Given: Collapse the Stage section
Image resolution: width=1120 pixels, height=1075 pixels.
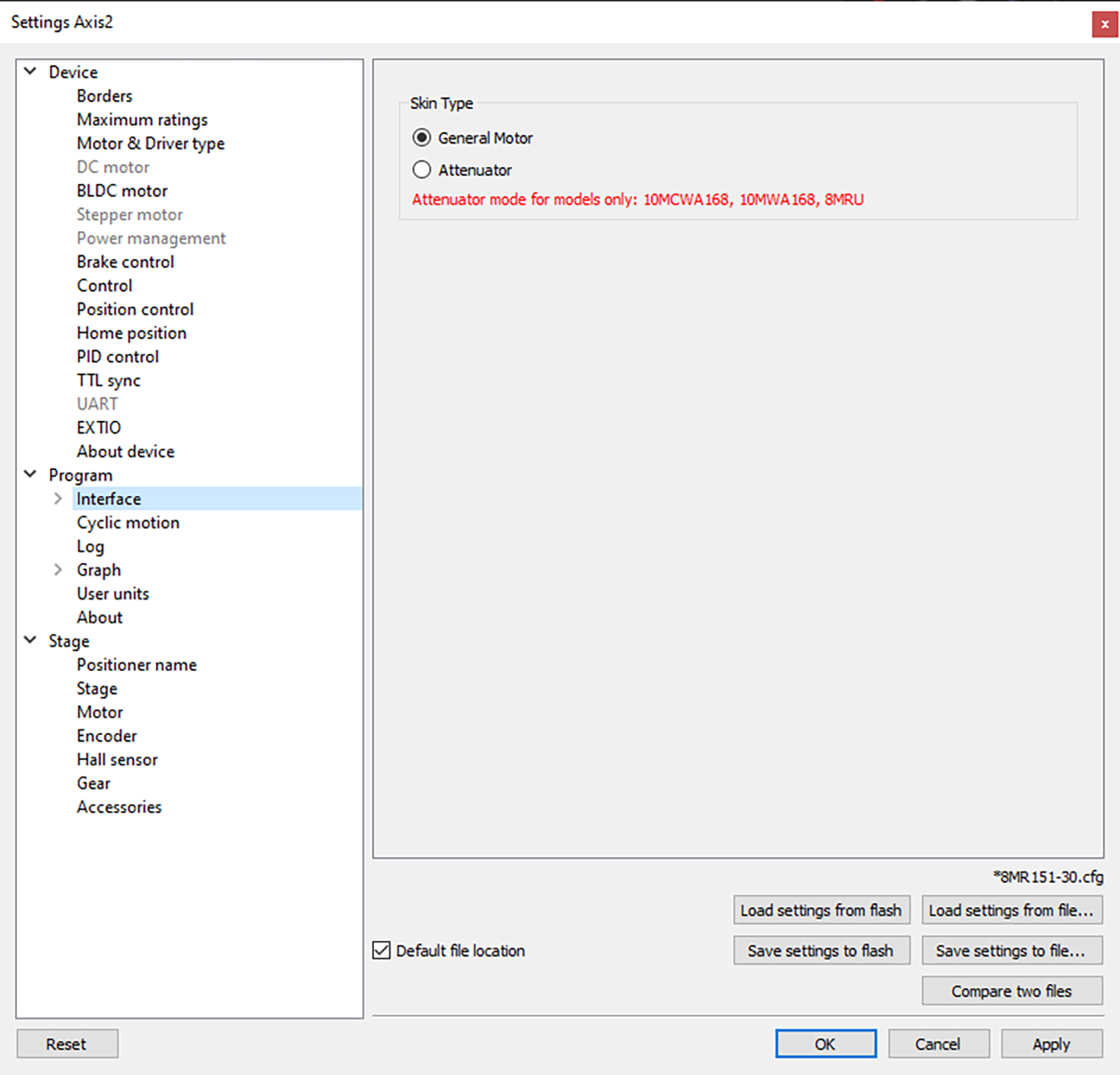Looking at the screenshot, I should [x=29, y=641].
